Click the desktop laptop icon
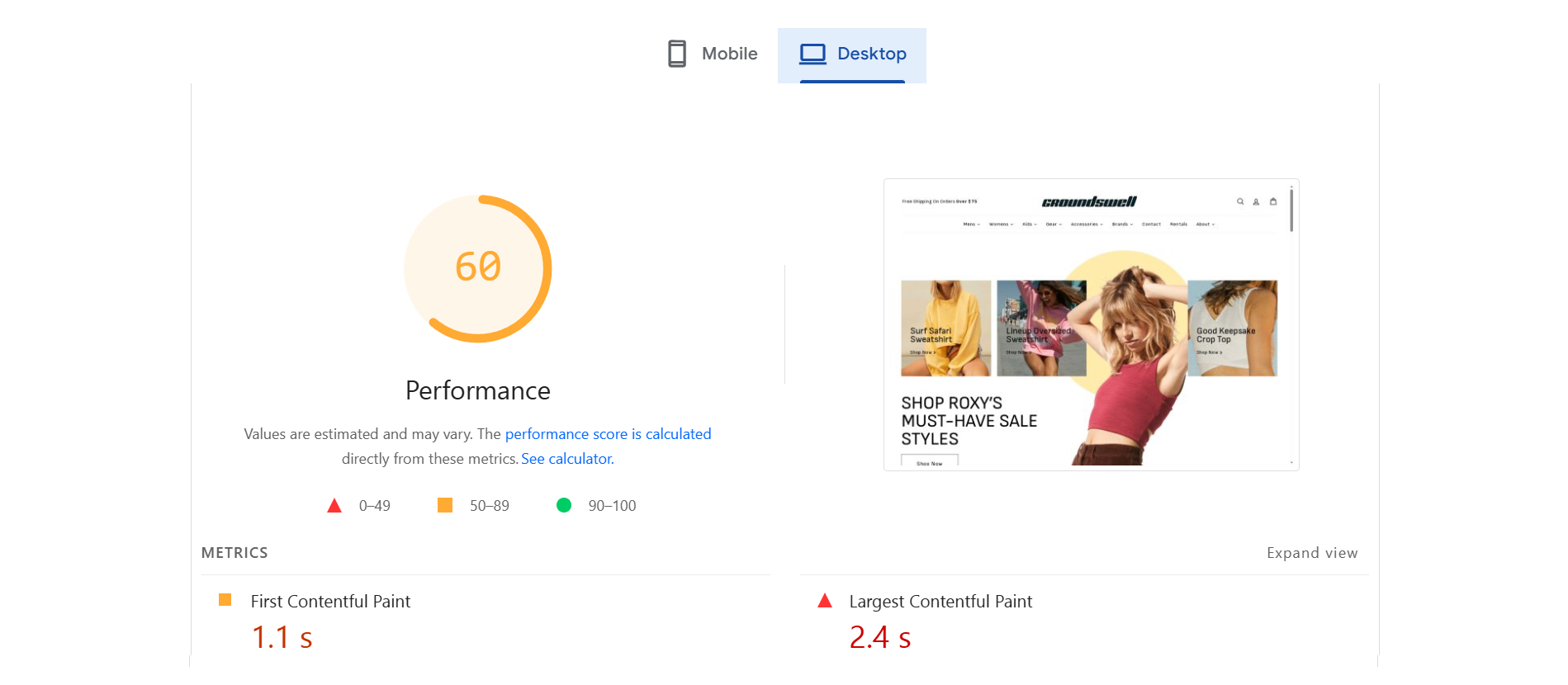Viewport: 1568px width, 685px height. coord(812,54)
